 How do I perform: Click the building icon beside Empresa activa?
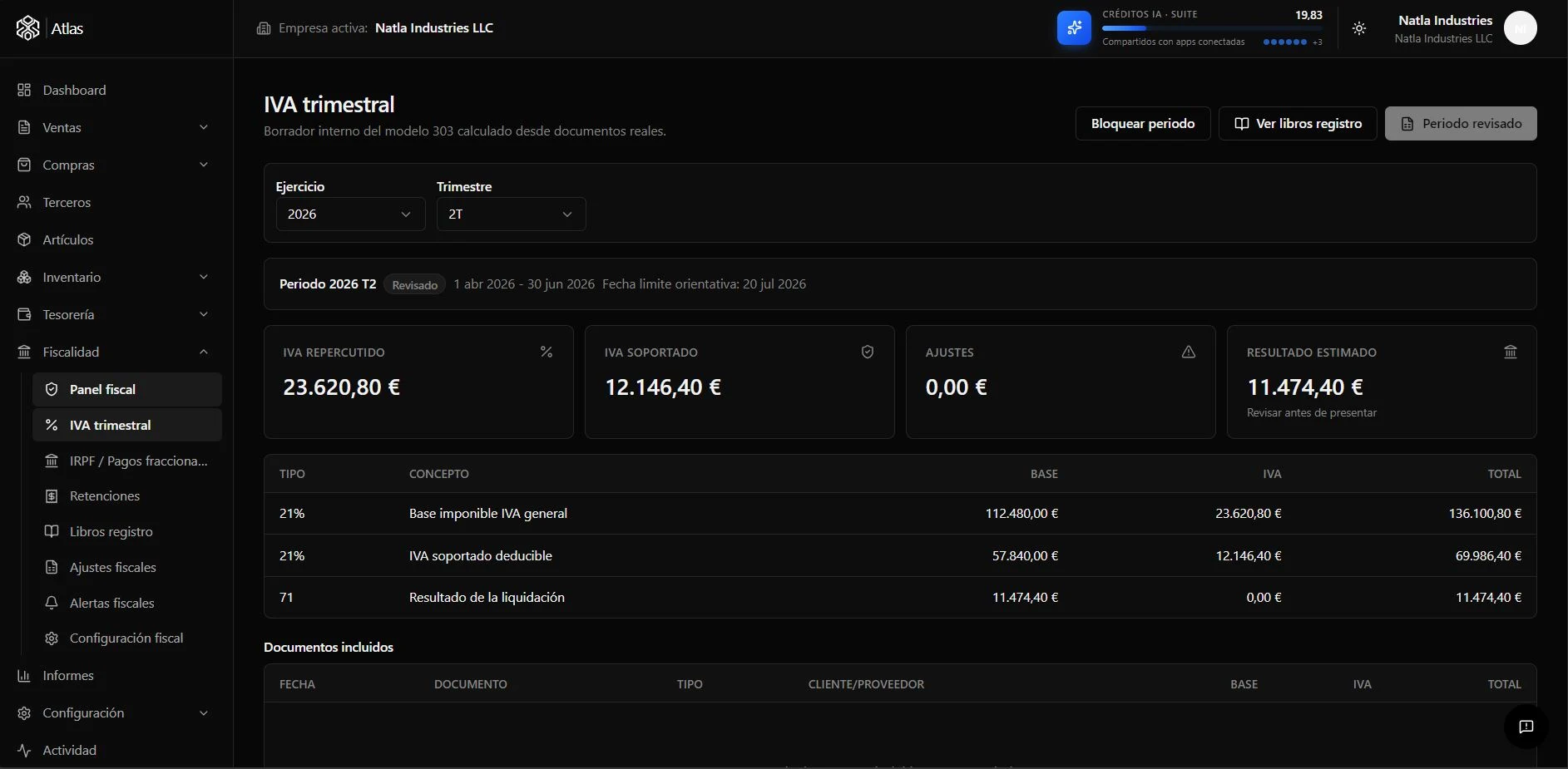264,28
